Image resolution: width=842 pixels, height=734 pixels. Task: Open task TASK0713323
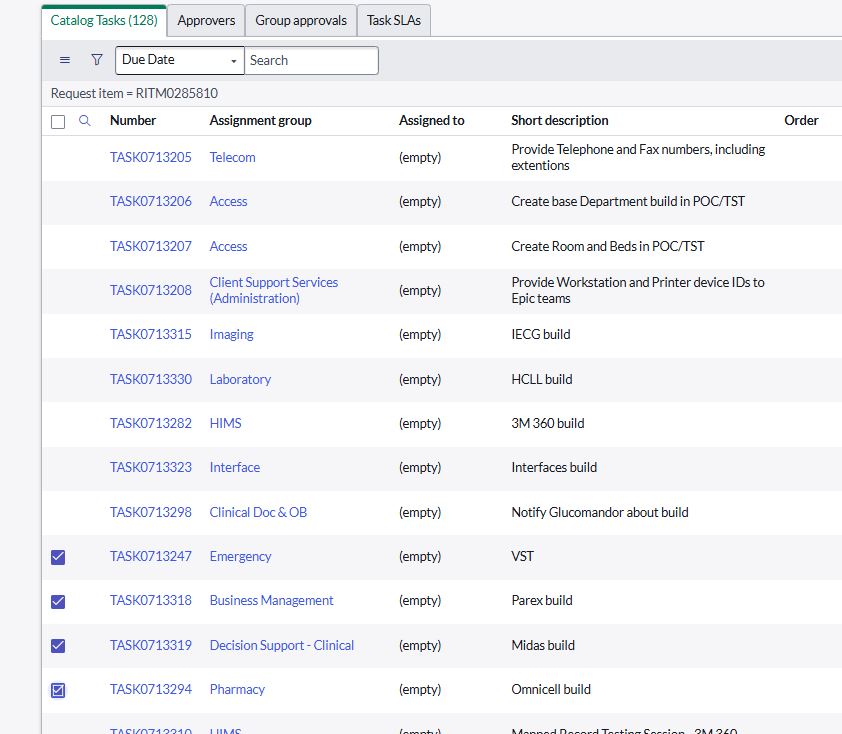[151, 468]
